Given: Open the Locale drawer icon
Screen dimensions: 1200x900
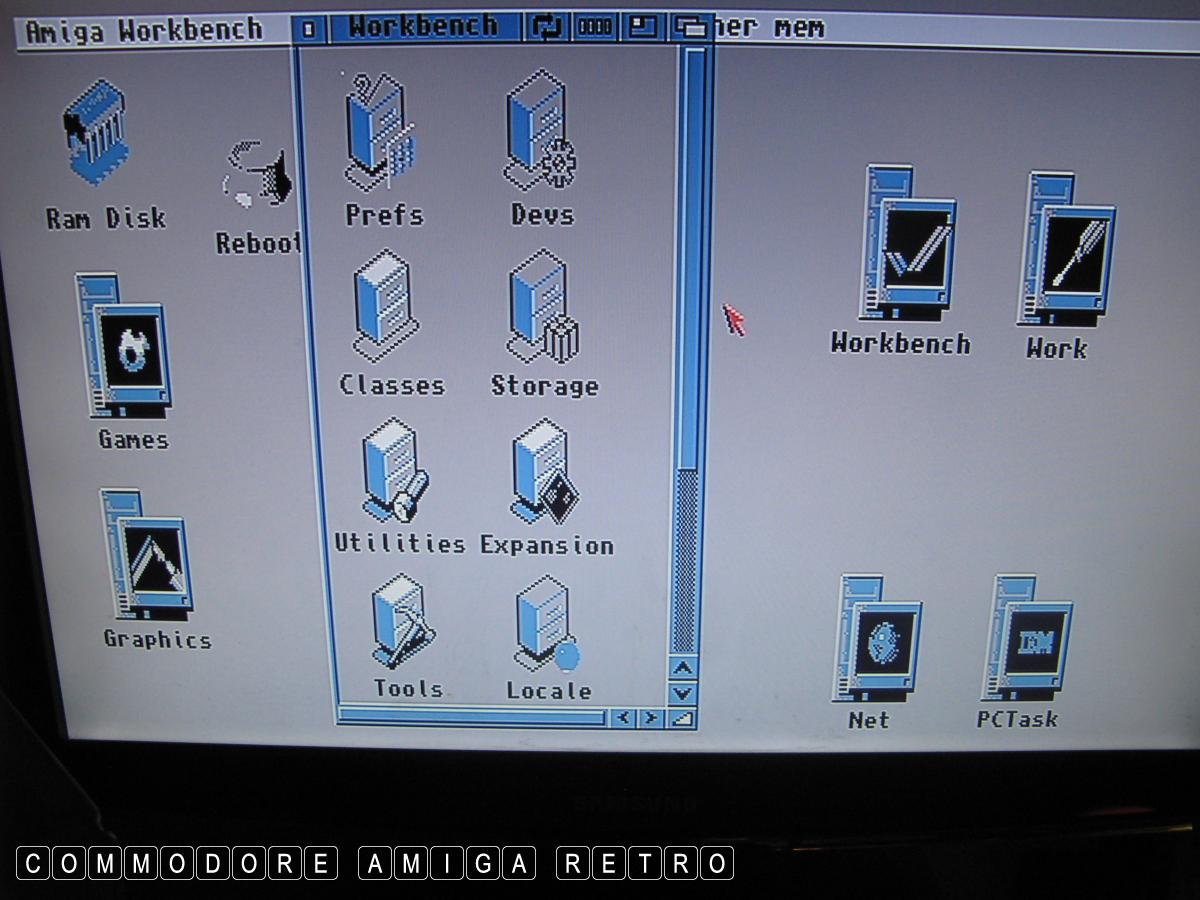Looking at the screenshot, I should coord(546,626).
